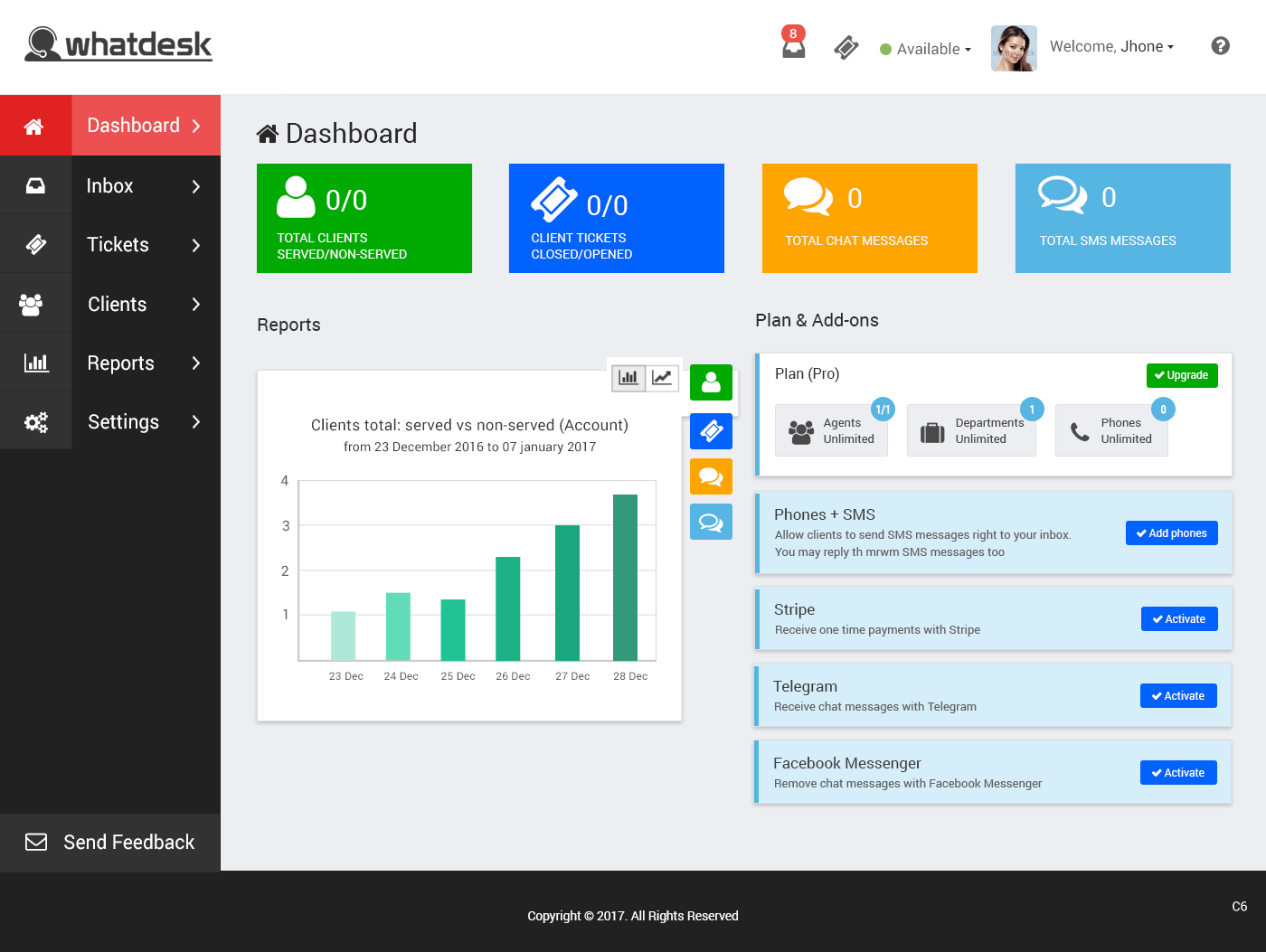
Task: Expand the Settings menu chevron
Action: [196, 421]
